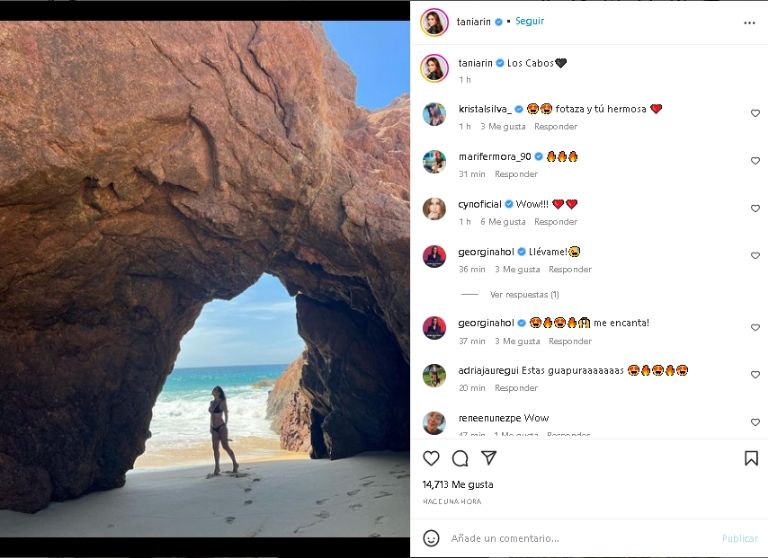This screenshot has height=558, width=768.
Task: Reply to georginahol's me encanta comment
Action: (570, 341)
